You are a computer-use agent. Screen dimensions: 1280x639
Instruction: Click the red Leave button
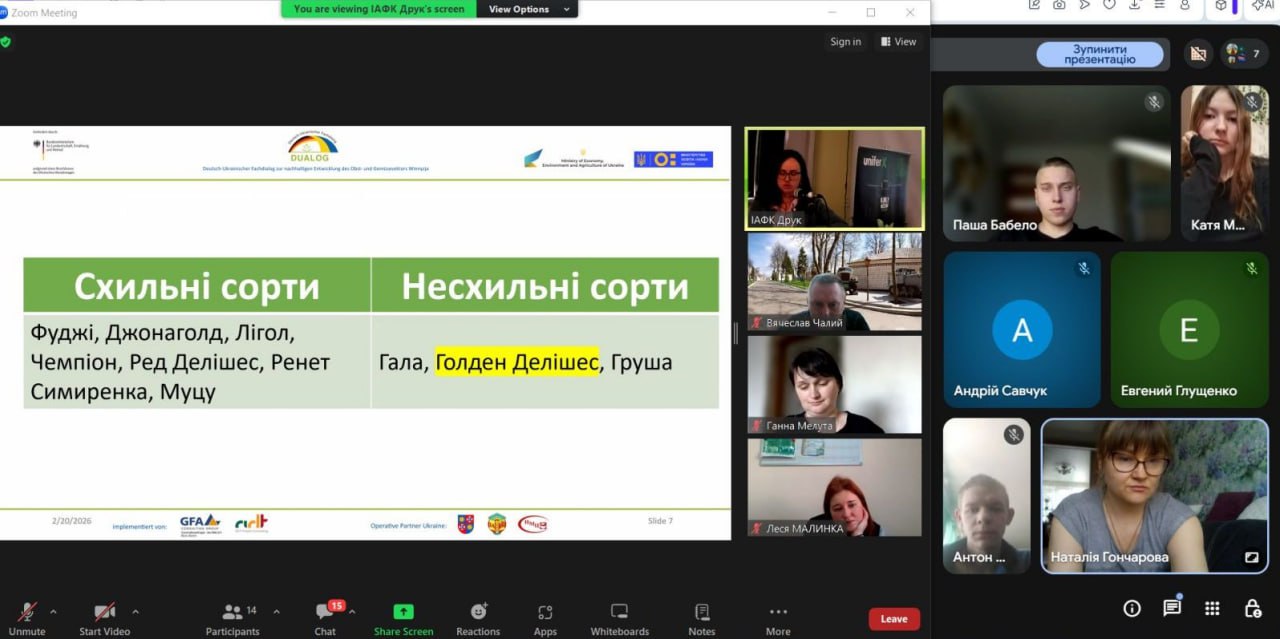tap(893, 619)
